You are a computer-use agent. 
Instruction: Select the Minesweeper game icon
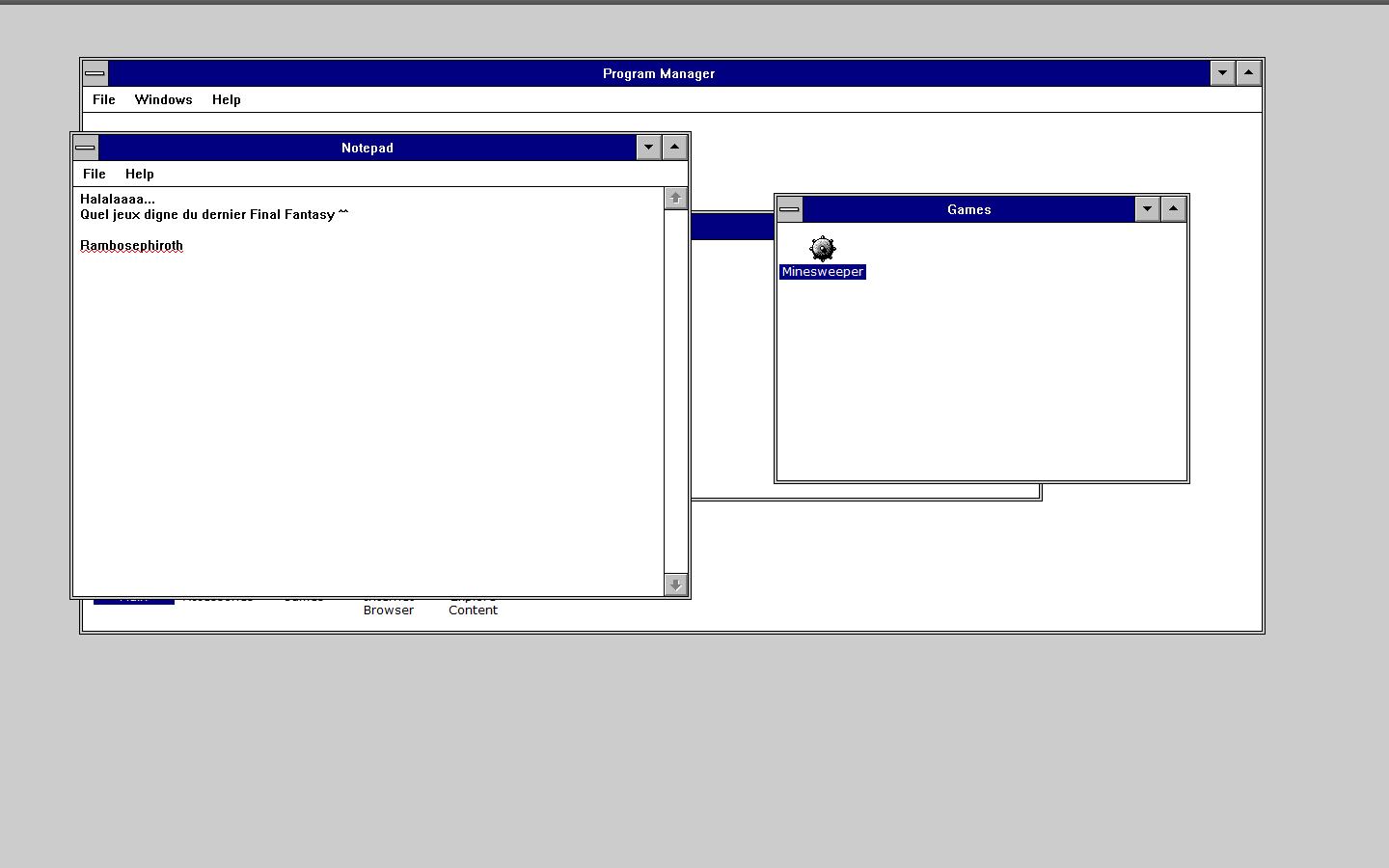click(x=822, y=250)
